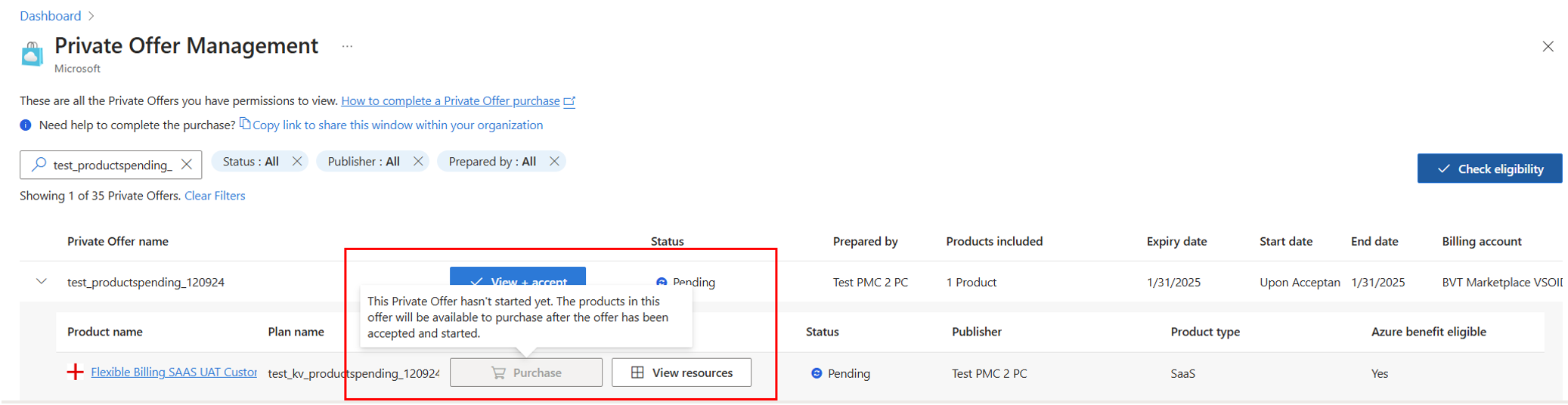Go to Dashboard breadcrumb
This screenshot has height=405, width=1568.
pos(50,16)
